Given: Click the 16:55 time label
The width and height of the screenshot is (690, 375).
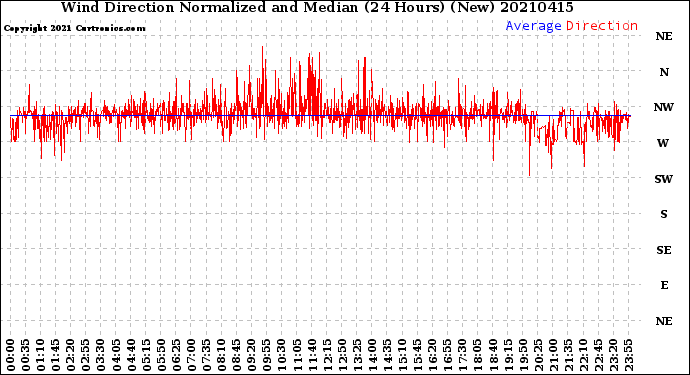Looking at the screenshot, I should coord(448,355).
